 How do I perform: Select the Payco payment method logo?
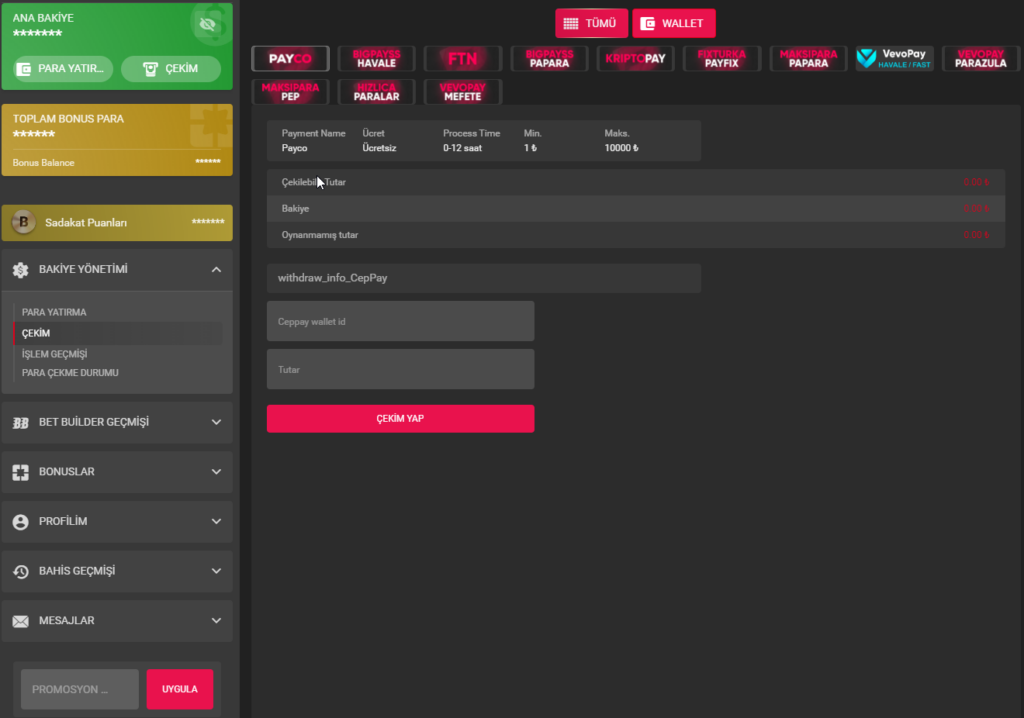[290, 59]
